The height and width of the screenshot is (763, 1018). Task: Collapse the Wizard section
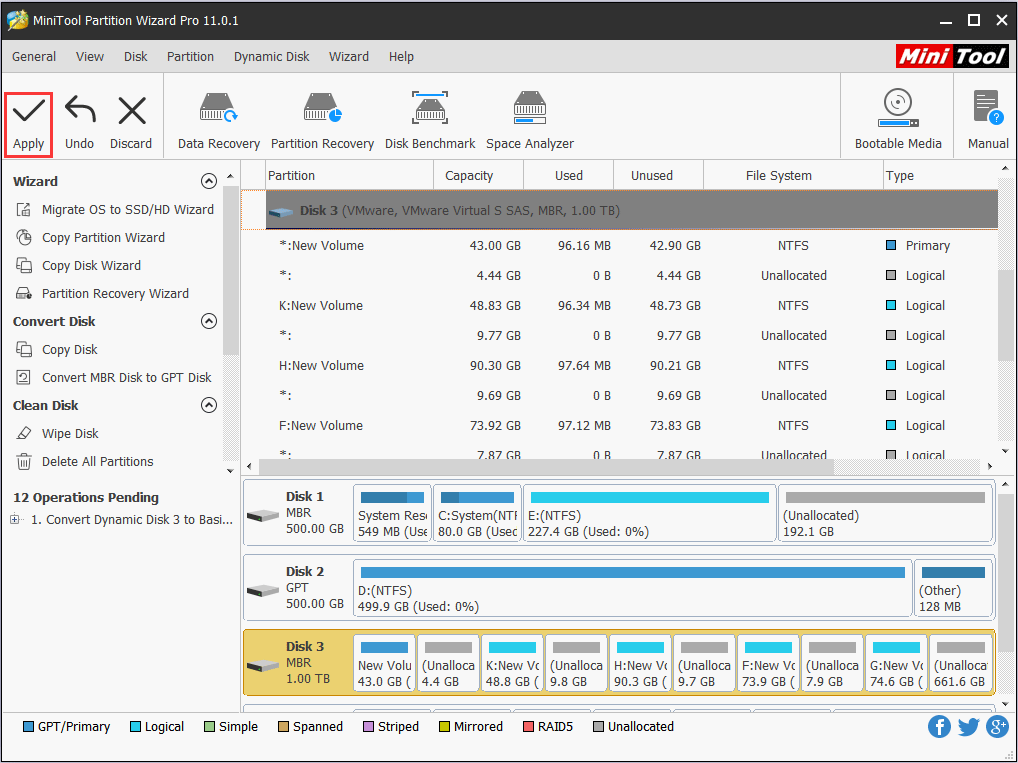pos(208,181)
